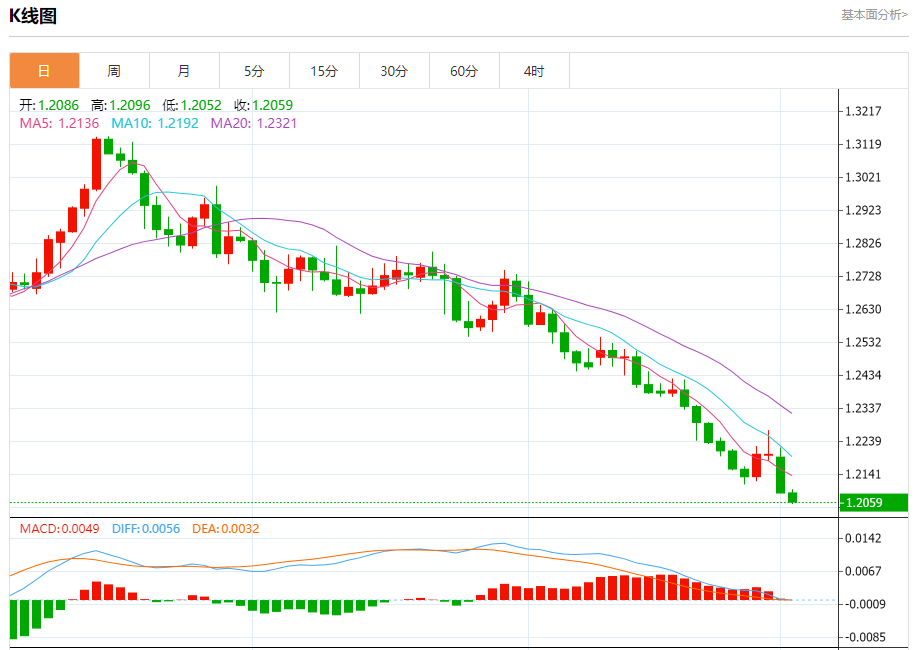Click the 1.3119 axis label
The image size is (917, 650).
coord(863,145)
